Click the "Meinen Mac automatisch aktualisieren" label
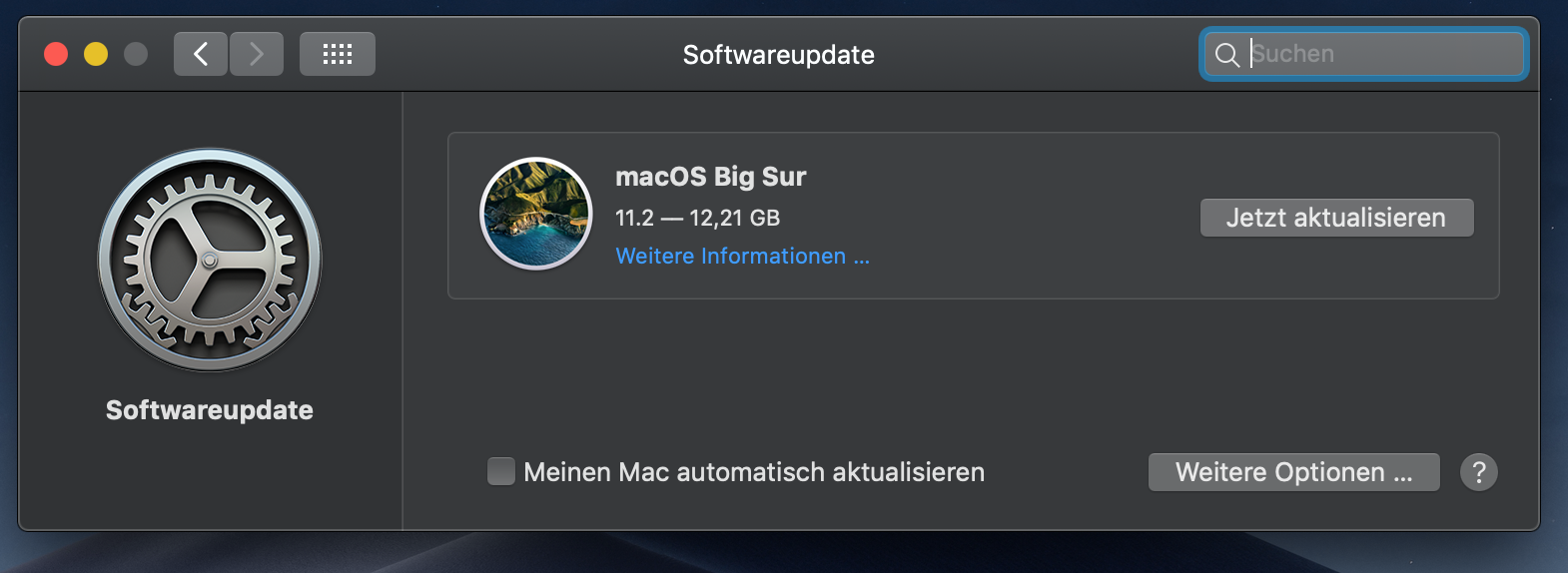Viewport: 1568px width, 573px height. (x=754, y=472)
